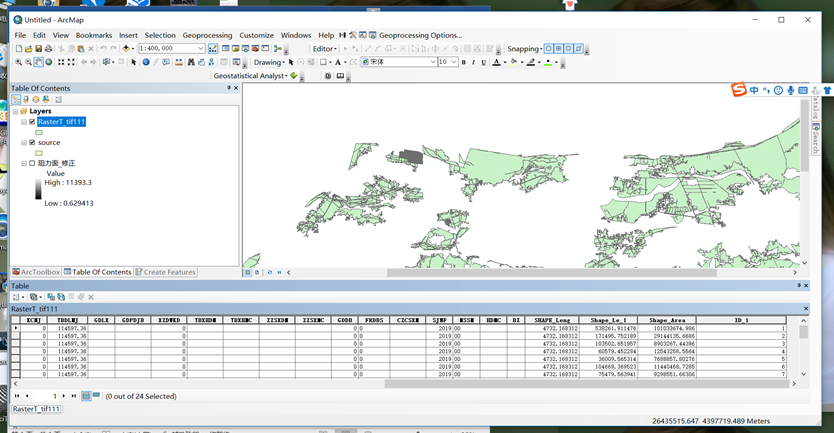Go to last record in Table
Viewport: 834px width, 433px height.
click(x=73, y=396)
